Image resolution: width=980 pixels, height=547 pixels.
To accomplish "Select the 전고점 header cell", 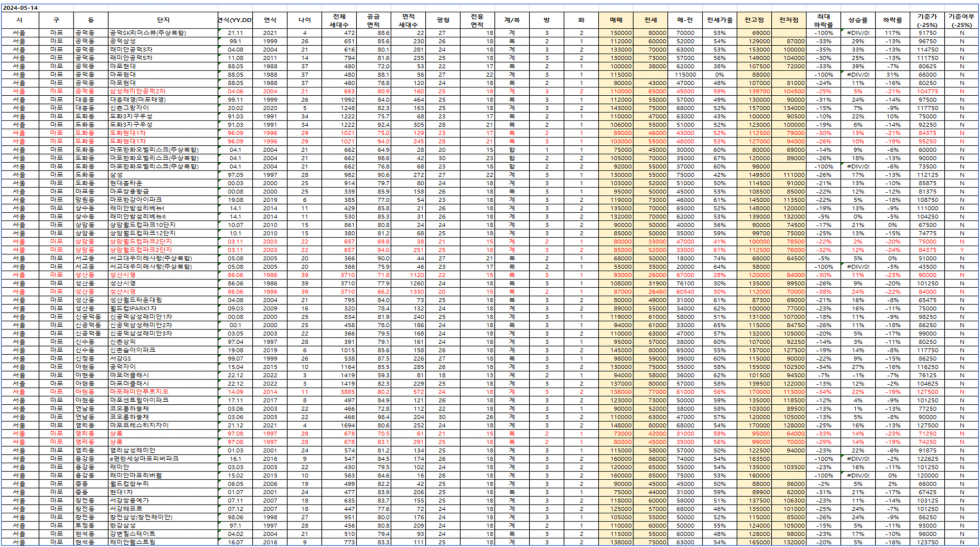I will [754, 20].
